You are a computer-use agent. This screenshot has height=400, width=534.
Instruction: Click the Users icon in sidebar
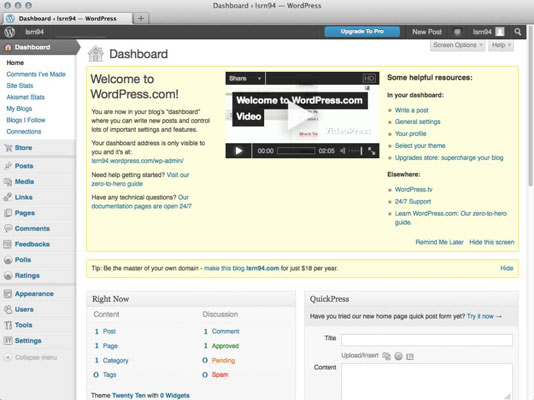pyautogui.click(x=8, y=309)
